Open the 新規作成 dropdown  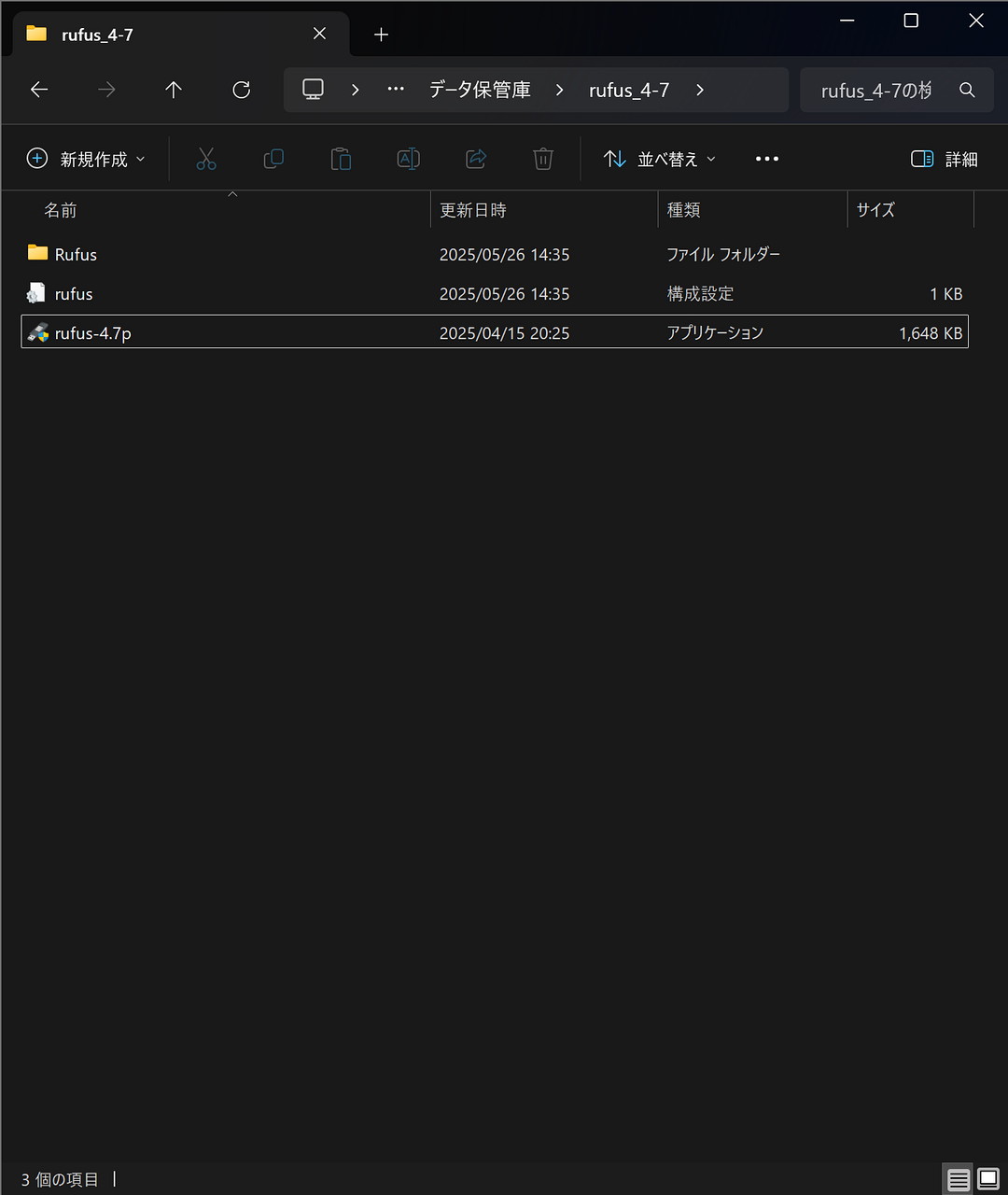point(86,159)
